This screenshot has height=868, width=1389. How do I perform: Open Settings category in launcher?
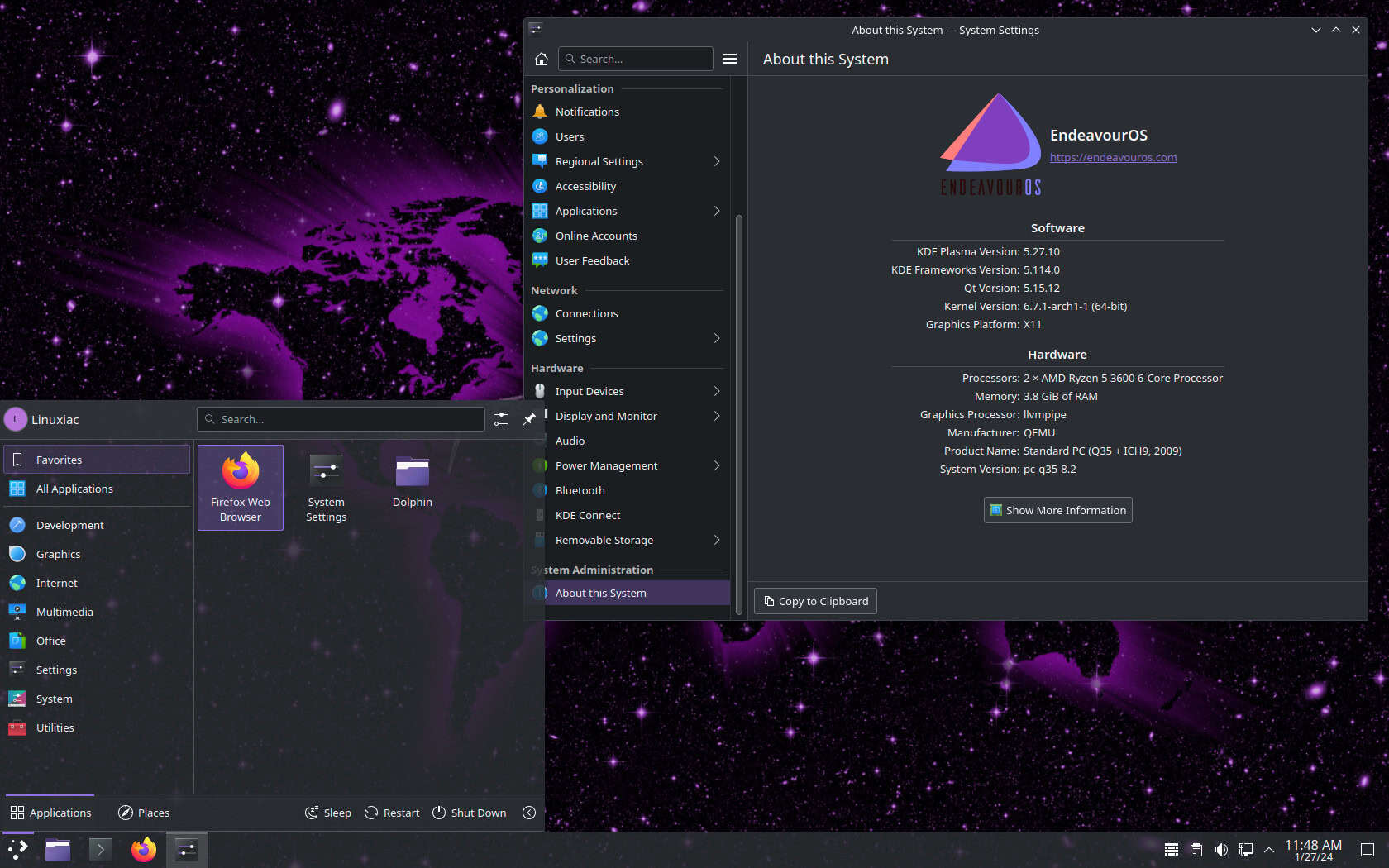pos(97,670)
